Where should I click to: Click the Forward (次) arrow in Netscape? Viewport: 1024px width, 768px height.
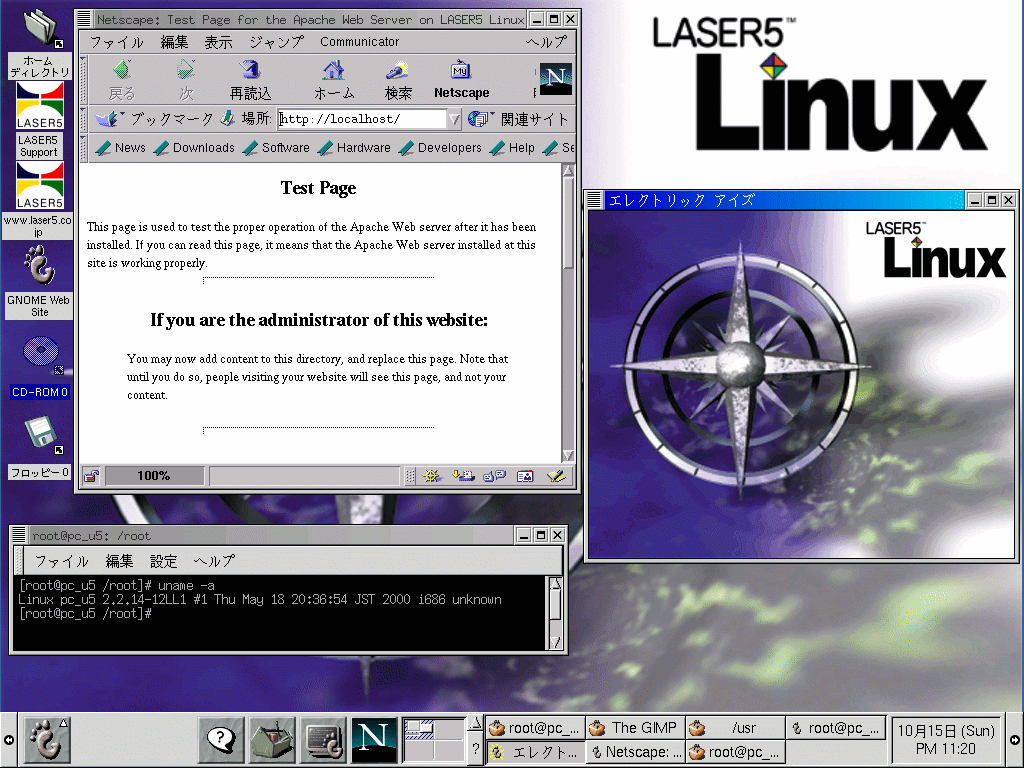(186, 80)
